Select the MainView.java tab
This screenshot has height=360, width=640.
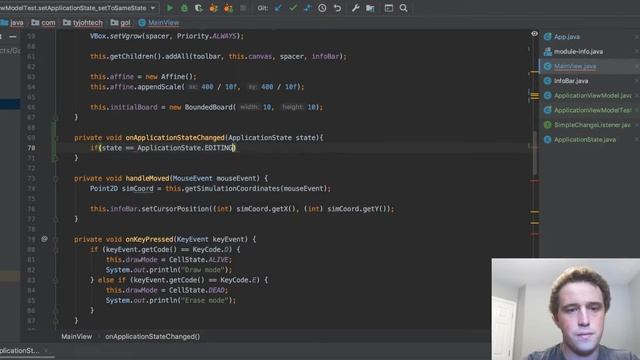[590, 66]
